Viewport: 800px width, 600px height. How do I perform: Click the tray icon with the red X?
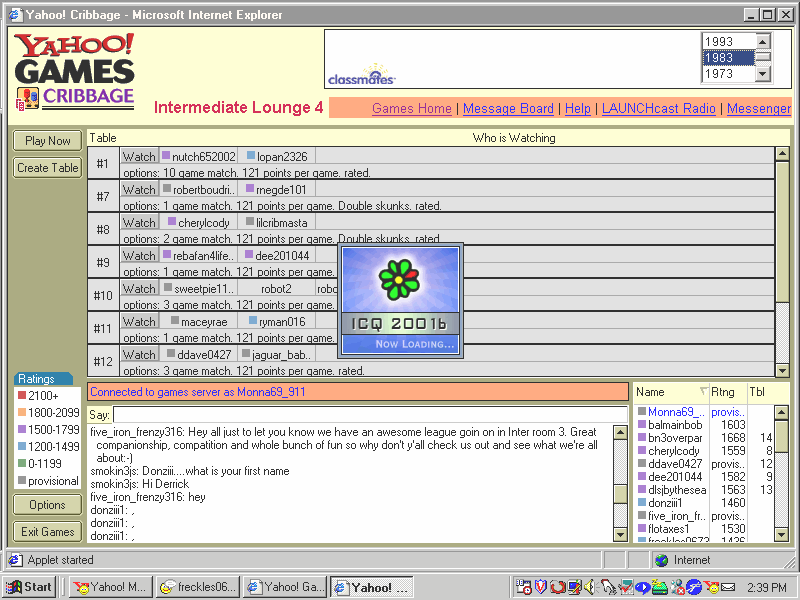coord(677,587)
